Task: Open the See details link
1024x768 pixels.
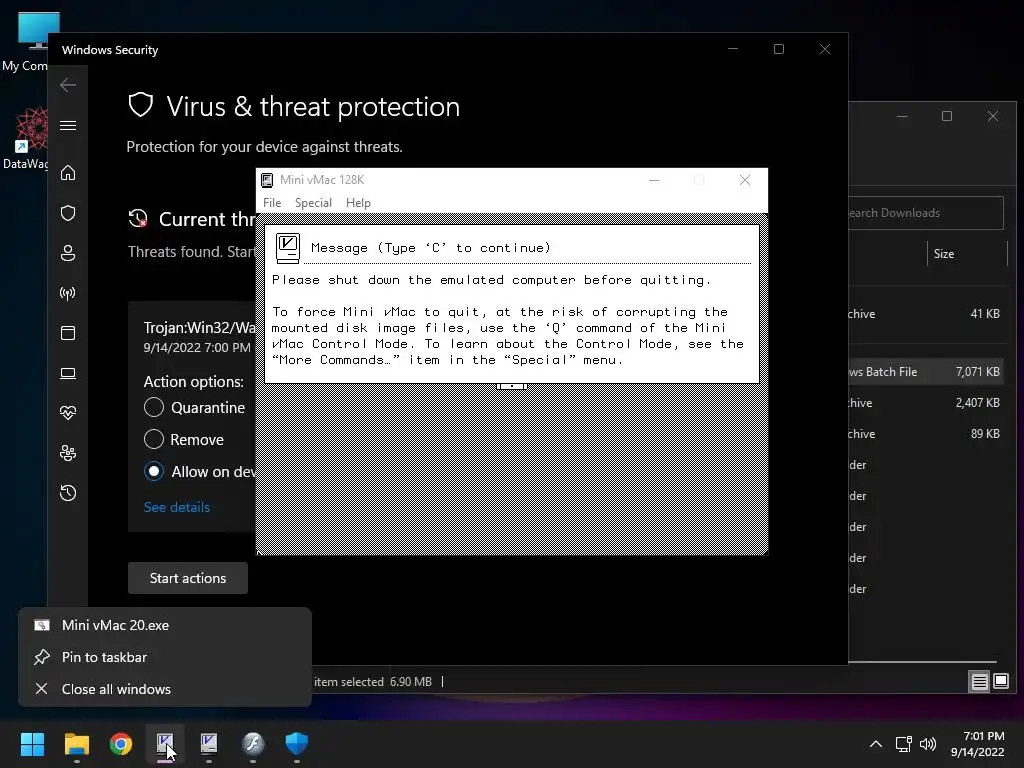Action: coord(177,507)
